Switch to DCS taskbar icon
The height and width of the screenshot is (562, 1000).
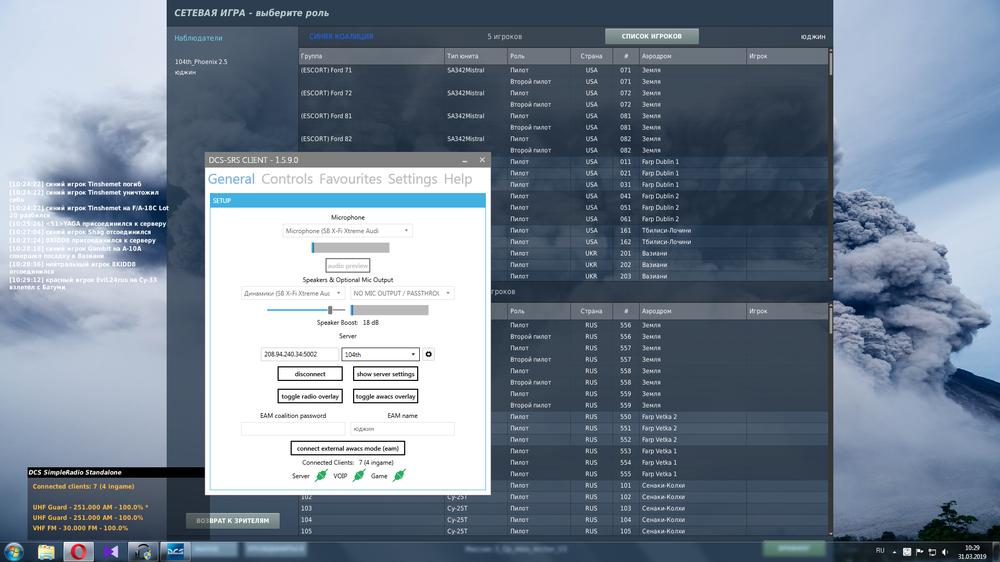[x=175, y=551]
